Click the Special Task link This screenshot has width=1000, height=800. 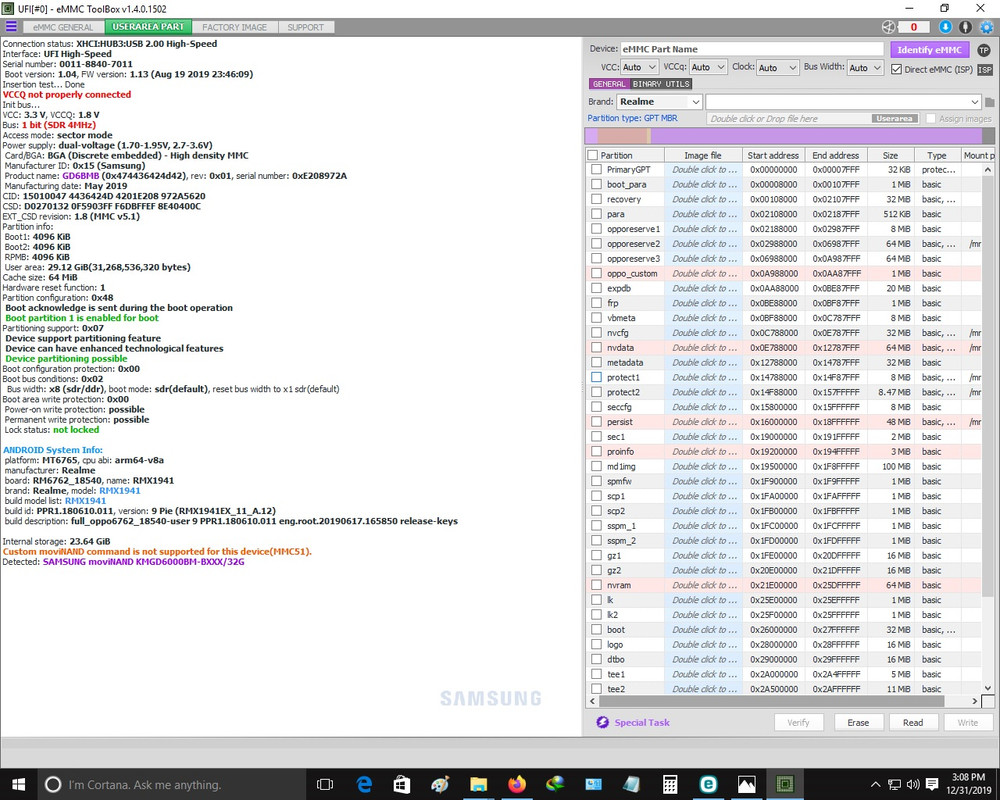click(642, 722)
